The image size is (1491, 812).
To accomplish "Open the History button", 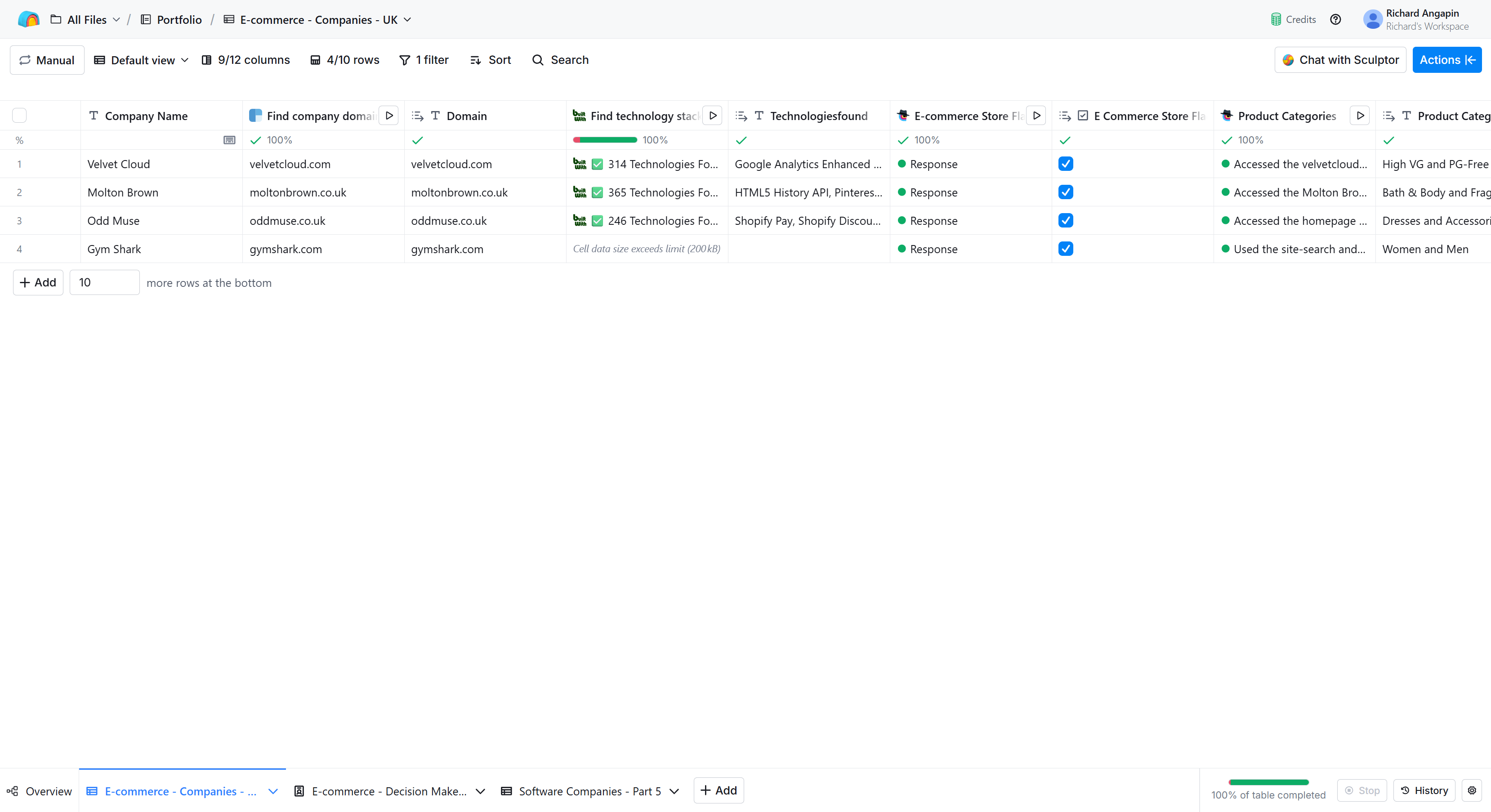I will [x=1424, y=790].
